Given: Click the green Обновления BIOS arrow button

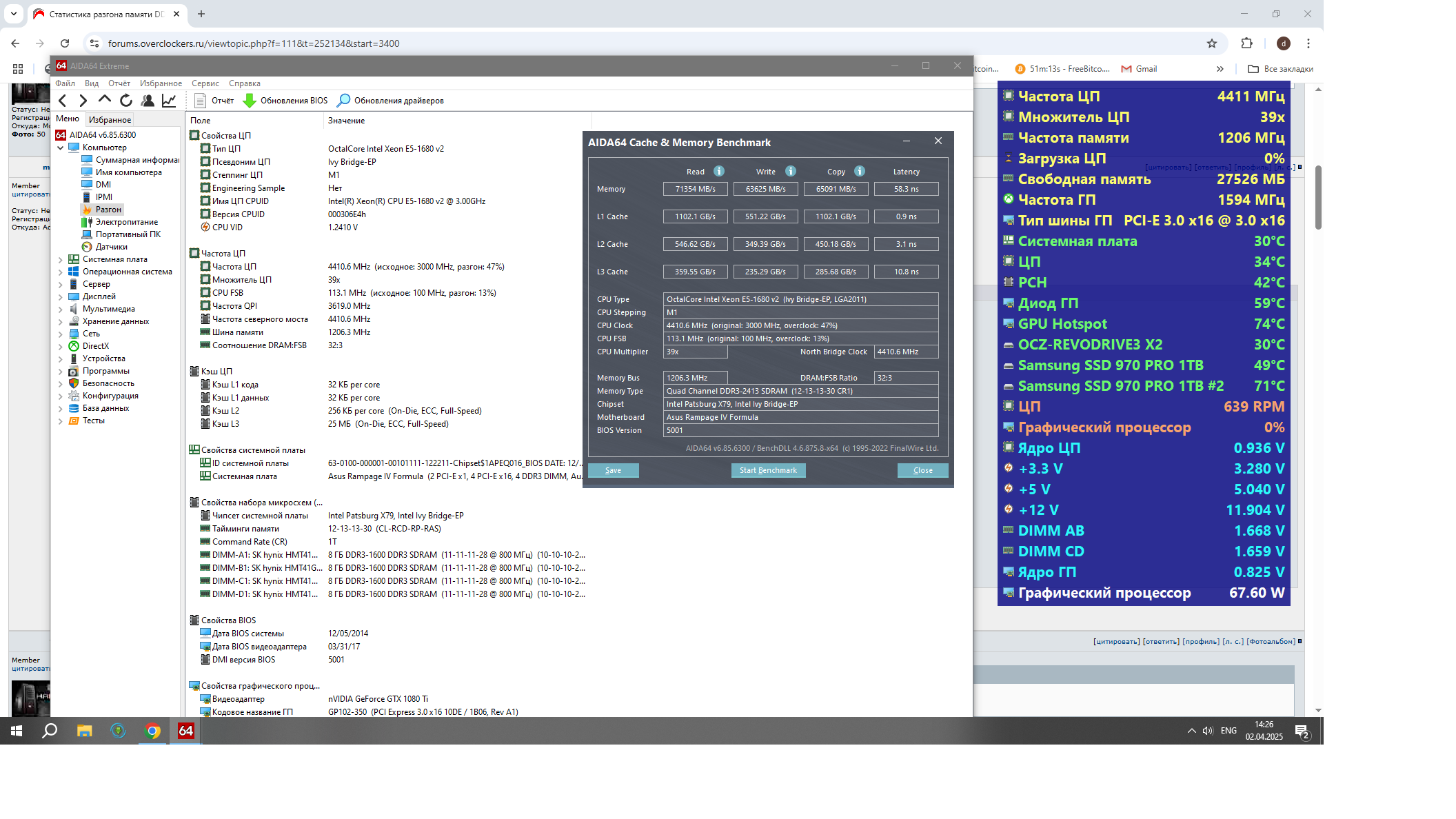Looking at the screenshot, I should [250, 101].
